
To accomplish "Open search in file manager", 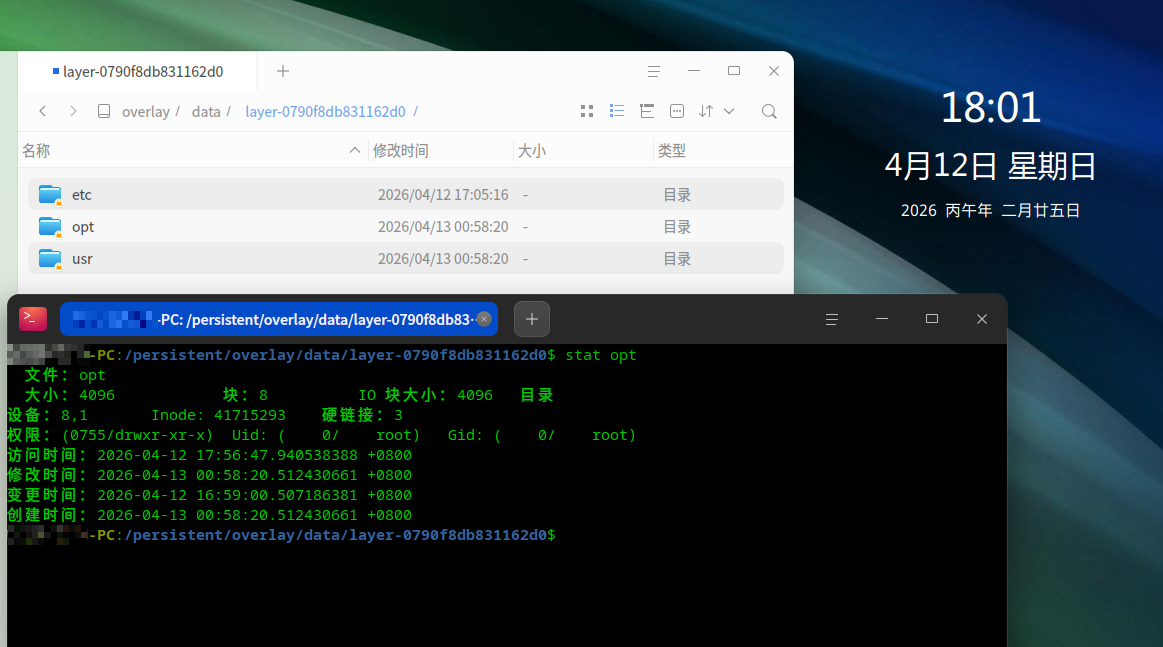I will tap(769, 111).
